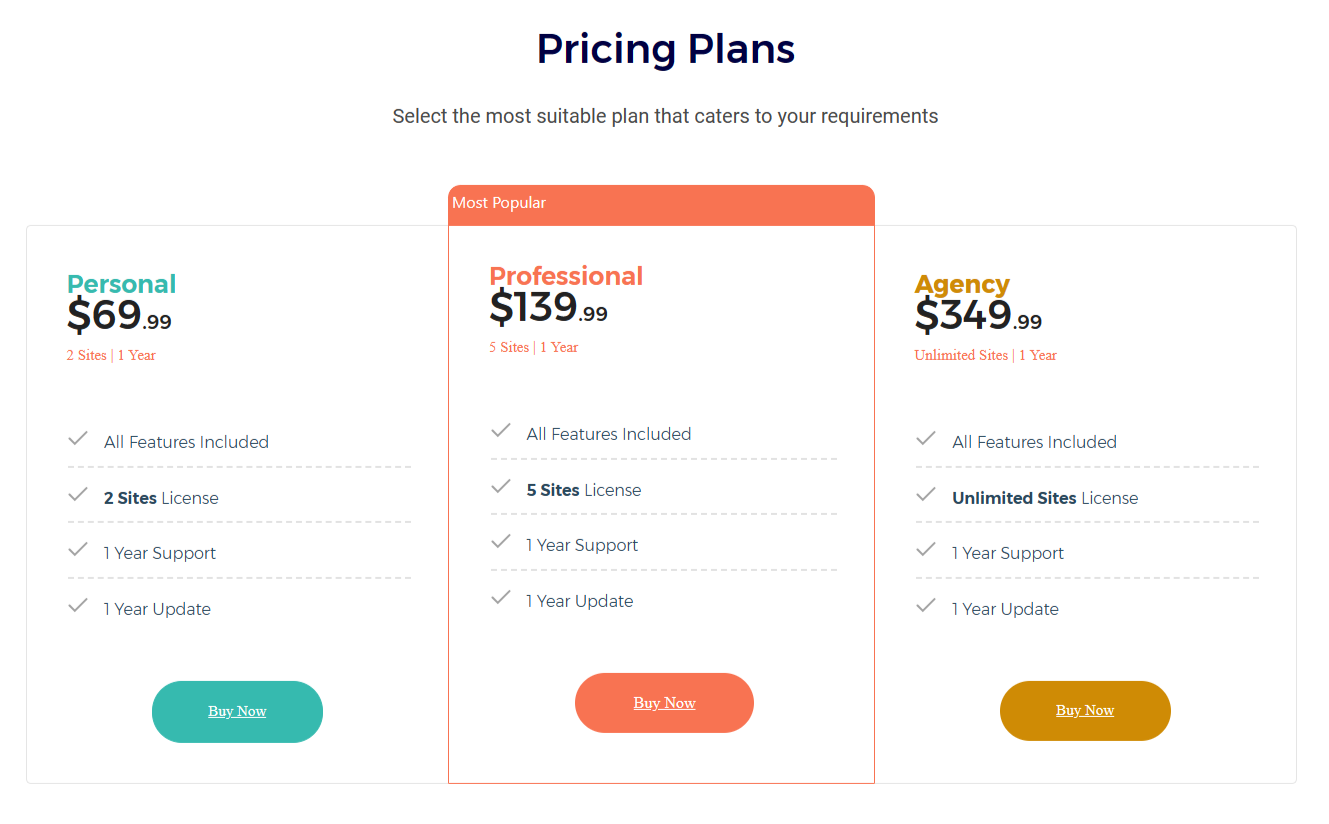Image resolution: width=1329 pixels, height=824 pixels.
Task: Click checkmark beside Professional 5 Sites License
Action: pyautogui.click(x=501, y=487)
